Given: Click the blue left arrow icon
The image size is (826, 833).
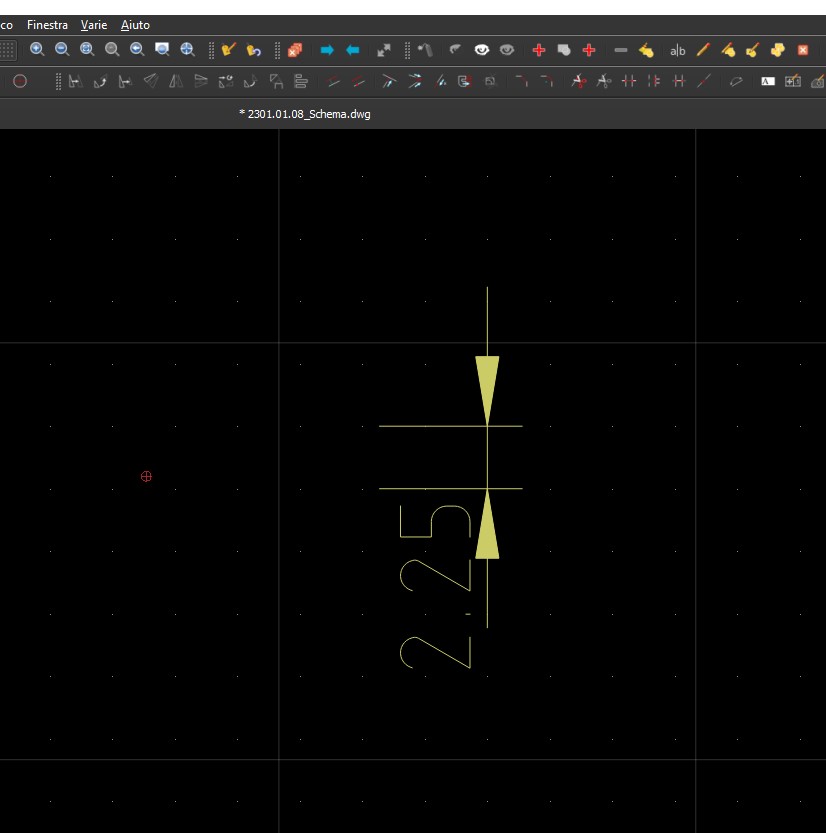Looking at the screenshot, I should pyautogui.click(x=352, y=50).
